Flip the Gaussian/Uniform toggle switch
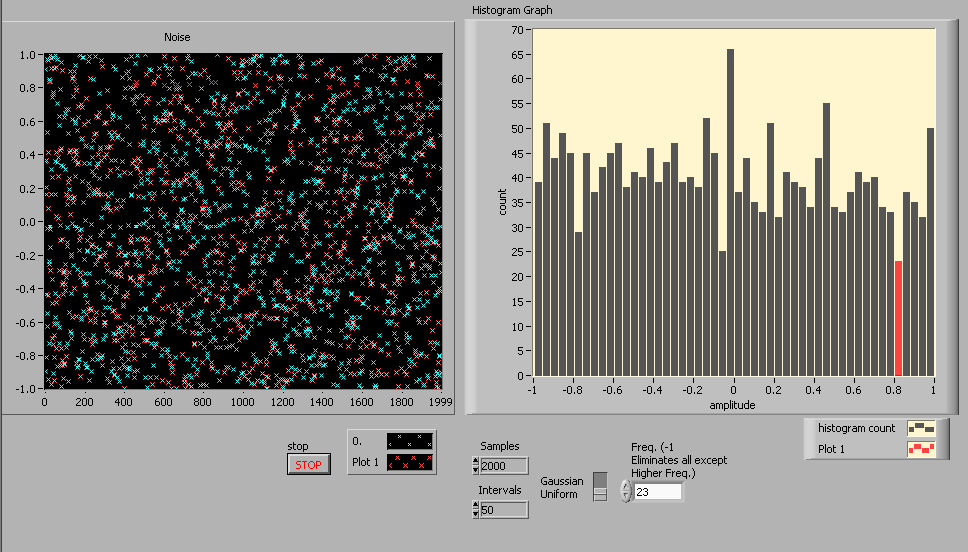Screen dimensions: 968x552 600,487
